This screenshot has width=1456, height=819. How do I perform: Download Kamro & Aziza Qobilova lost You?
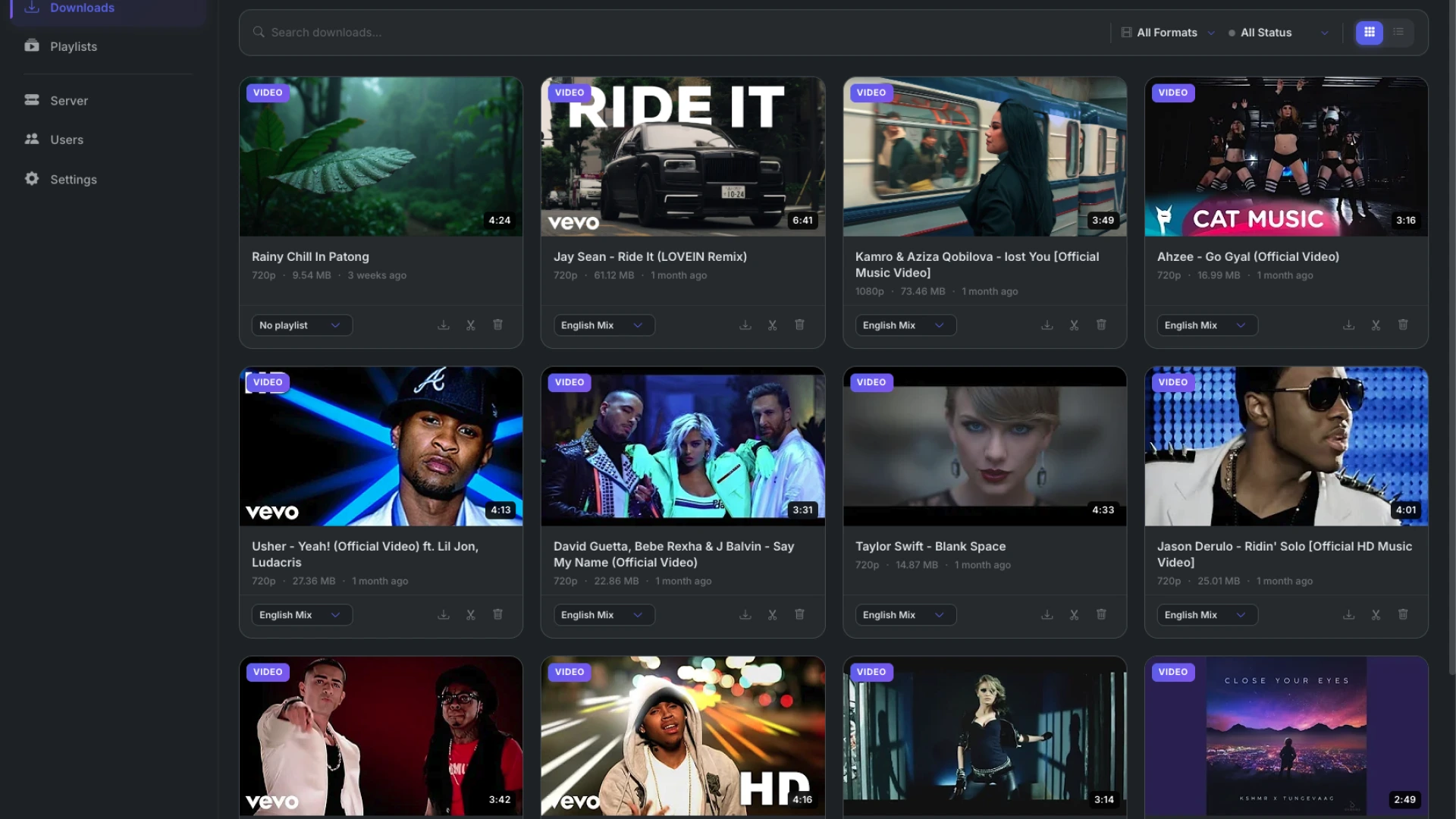tap(1047, 325)
